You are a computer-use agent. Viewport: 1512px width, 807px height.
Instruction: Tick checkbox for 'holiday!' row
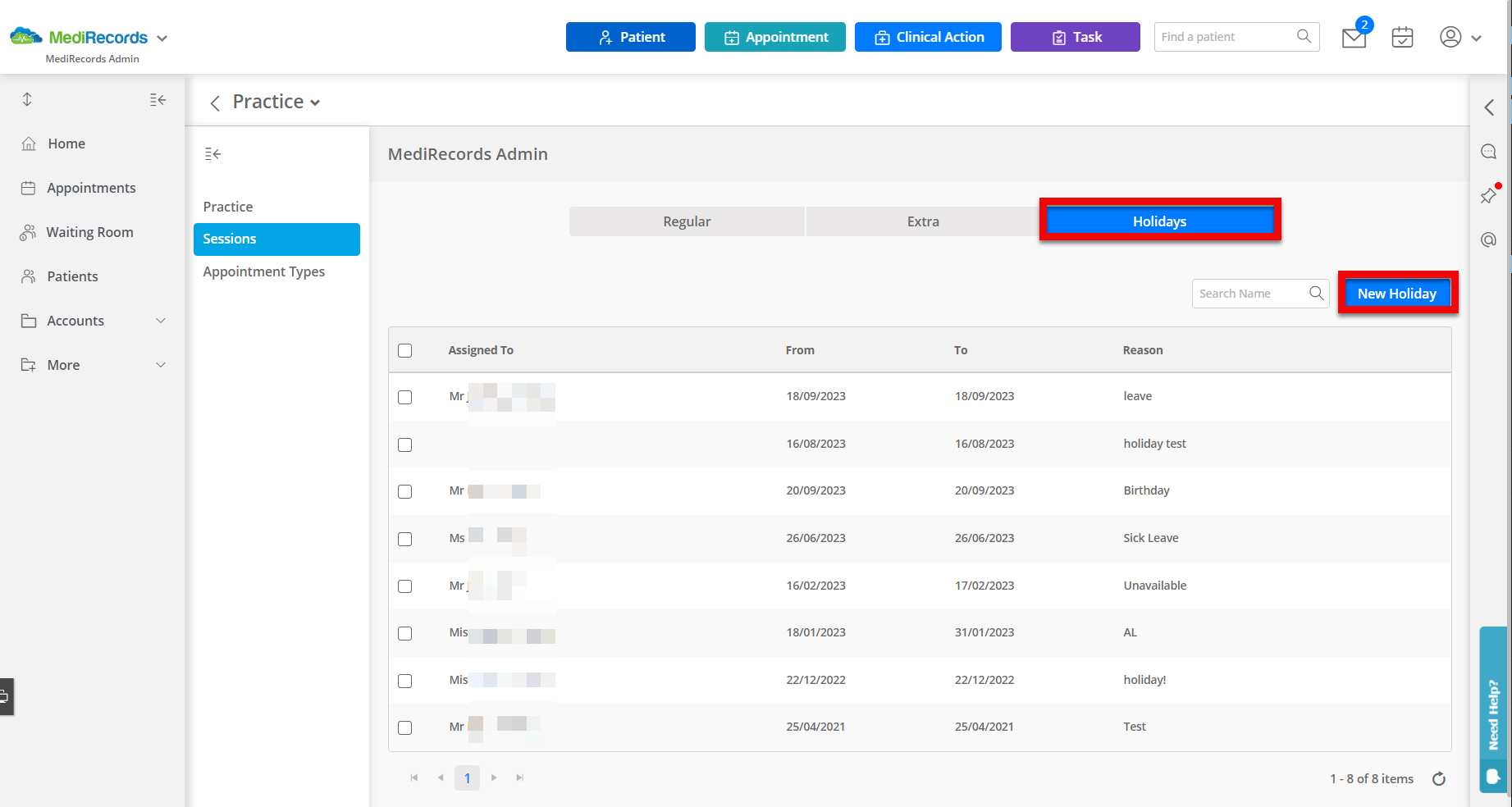(x=405, y=681)
